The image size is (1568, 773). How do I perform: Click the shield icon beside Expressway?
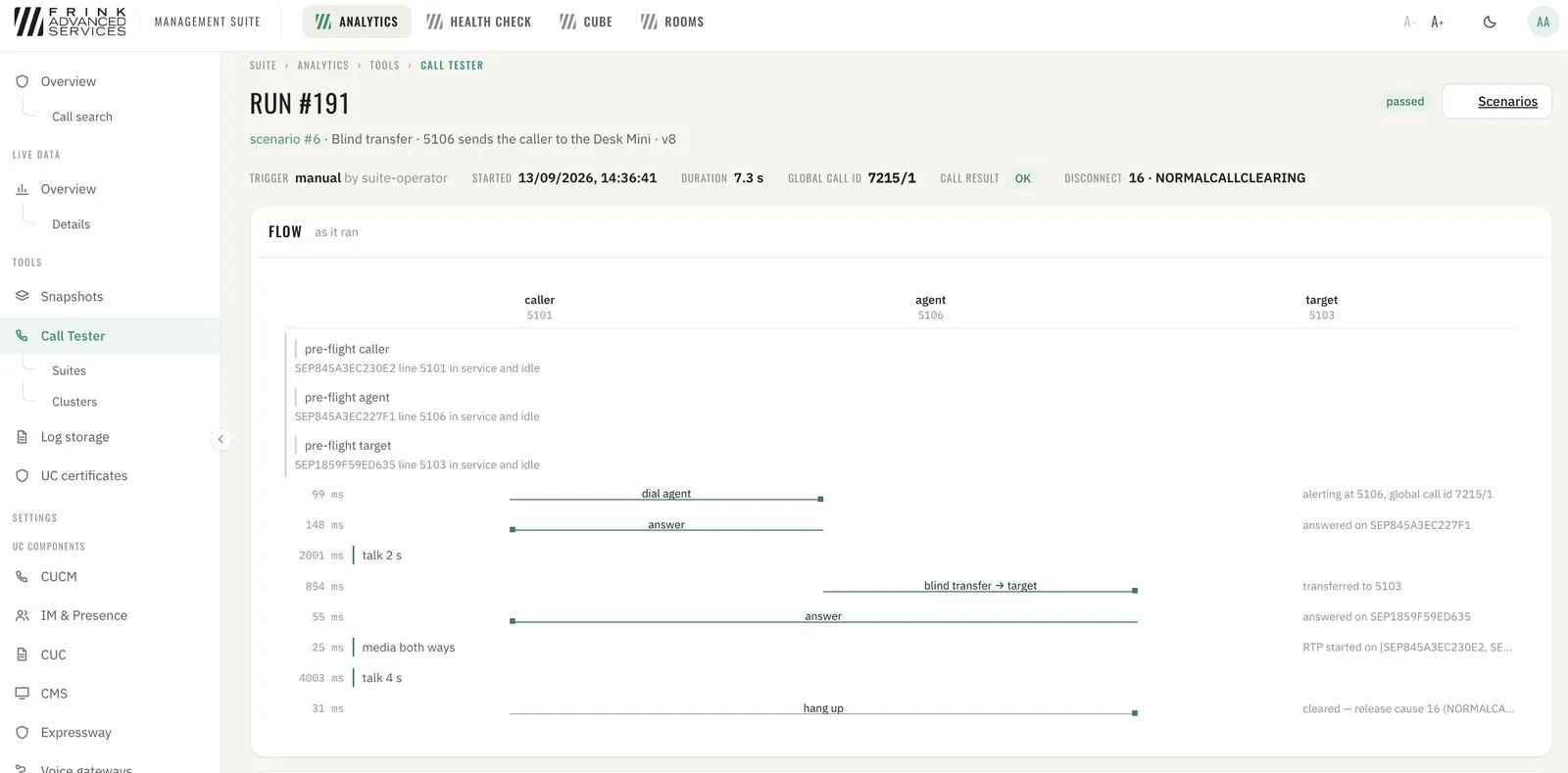[x=22, y=732]
